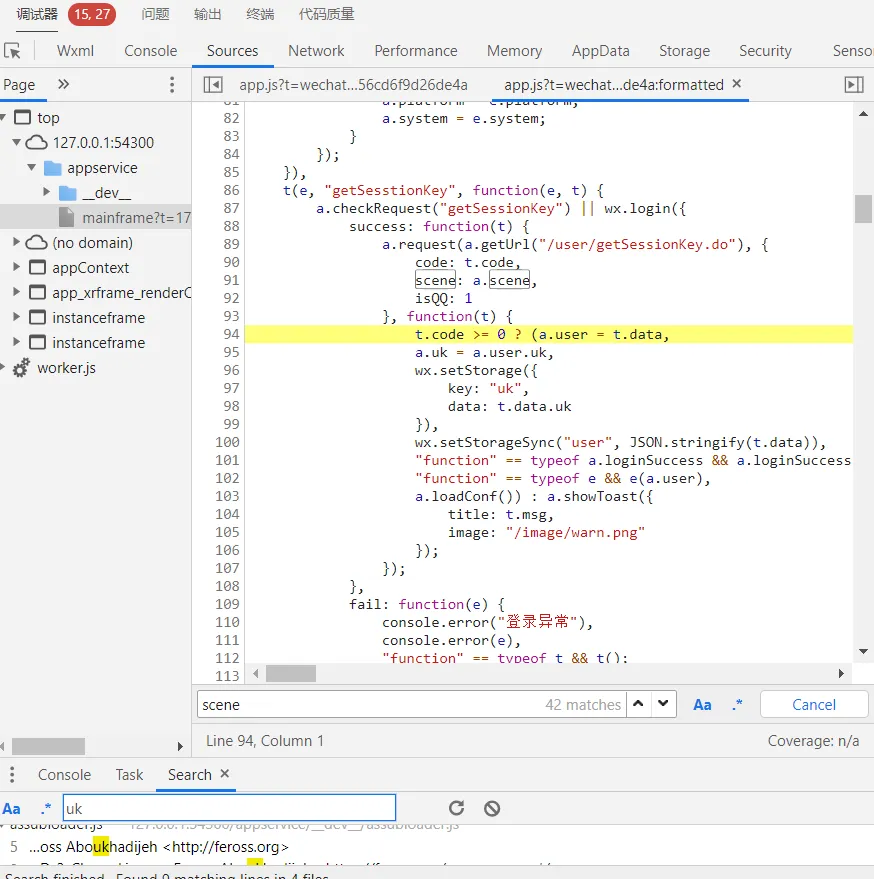
Task: Jump to previous scene match
Action: click(638, 704)
